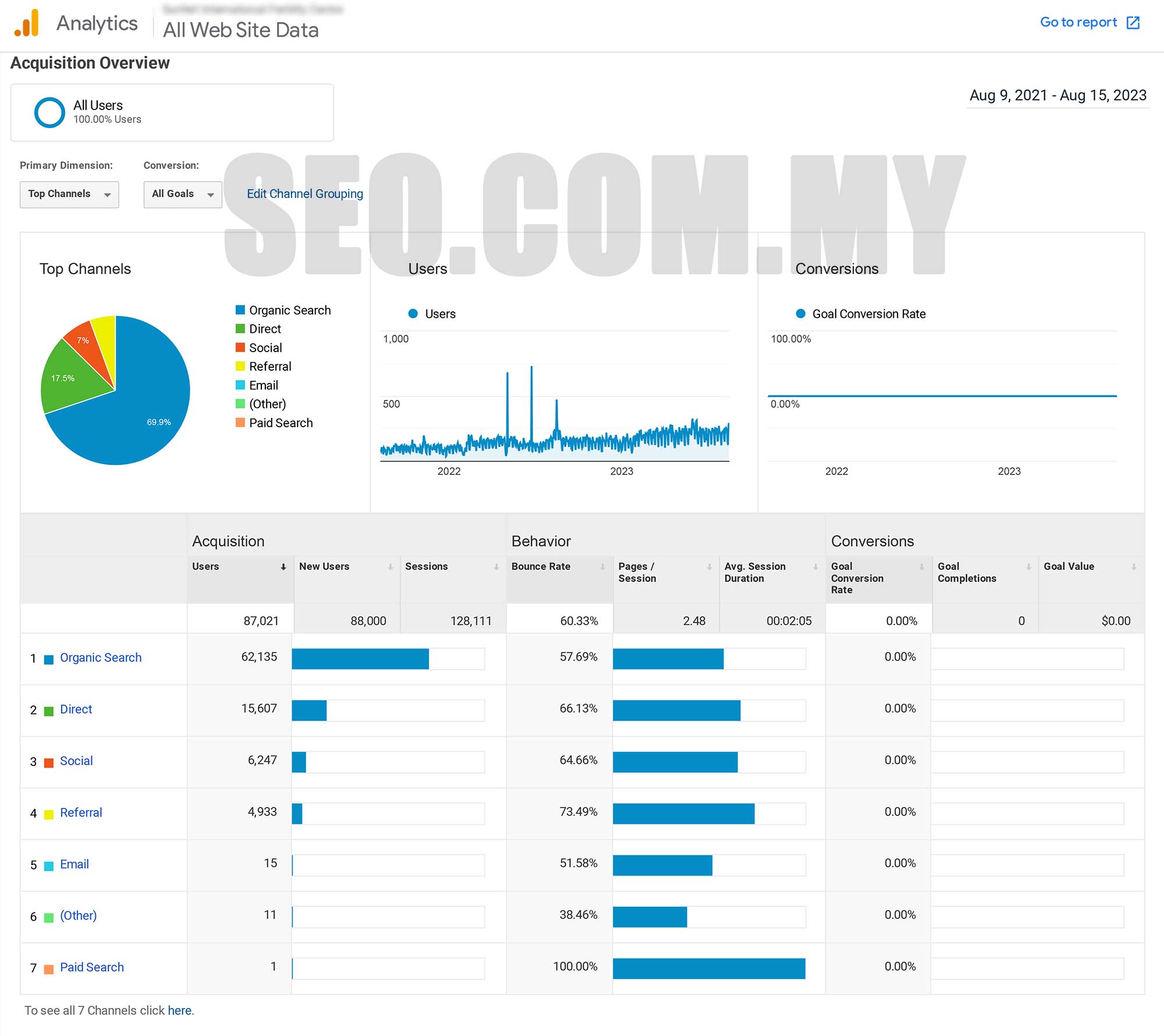Click the Direct green legend swatch
This screenshot has height=1036, width=1164.
240,328
